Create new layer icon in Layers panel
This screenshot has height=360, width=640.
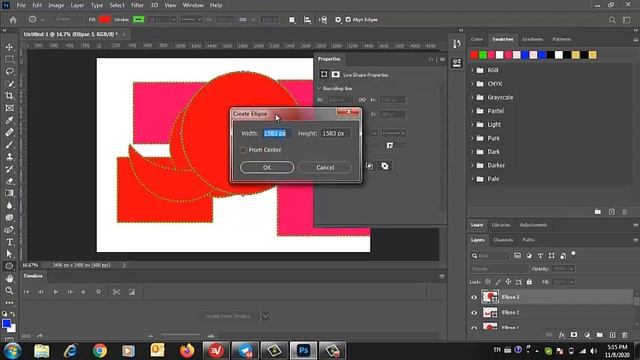612,335
